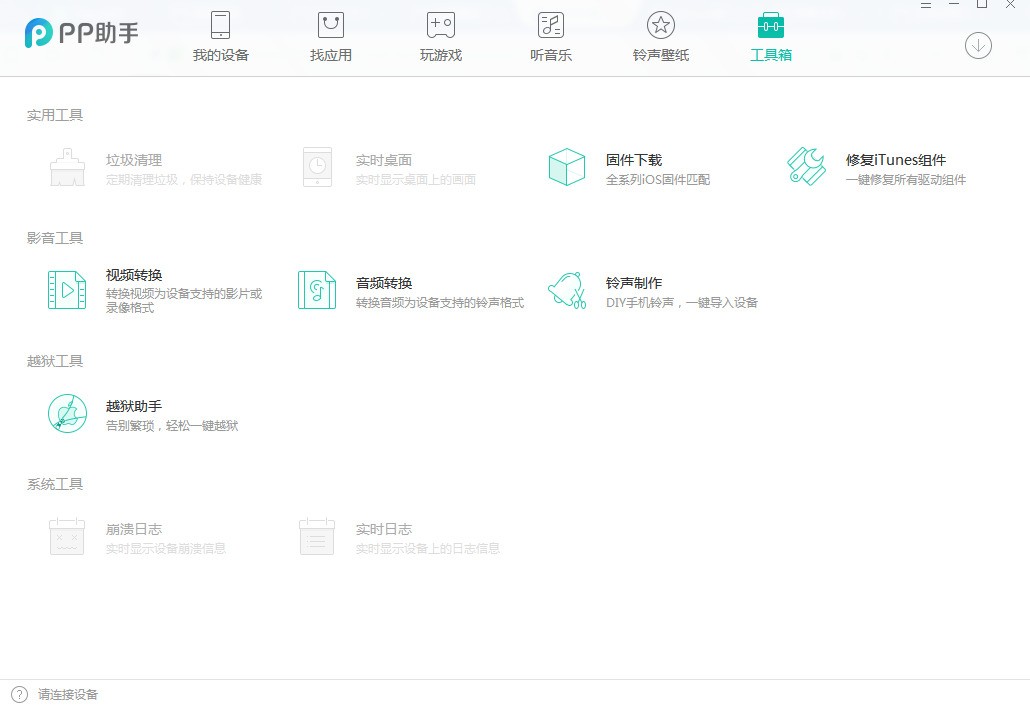This screenshot has height=710, width=1030.
Task: Click the 固件下载 cube icon
Action: coord(567,167)
